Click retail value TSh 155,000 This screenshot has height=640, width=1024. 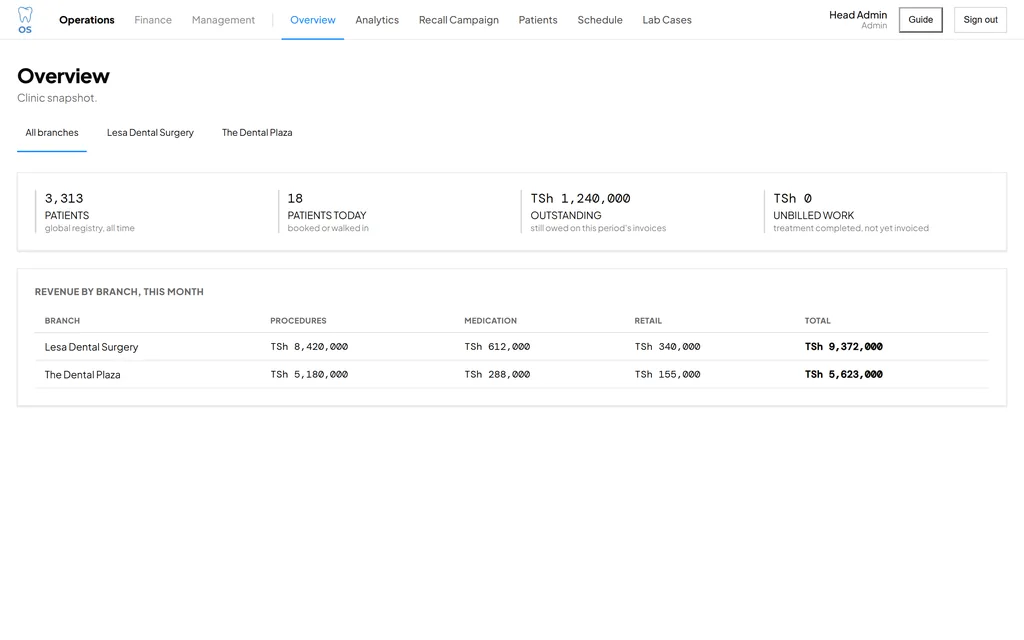pos(667,374)
